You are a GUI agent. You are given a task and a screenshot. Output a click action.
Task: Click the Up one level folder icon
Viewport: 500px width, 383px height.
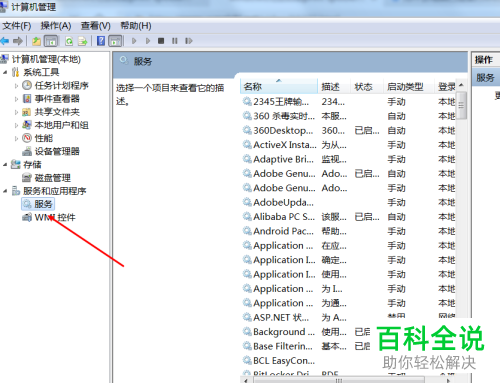pyautogui.click(x=36, y=41)
